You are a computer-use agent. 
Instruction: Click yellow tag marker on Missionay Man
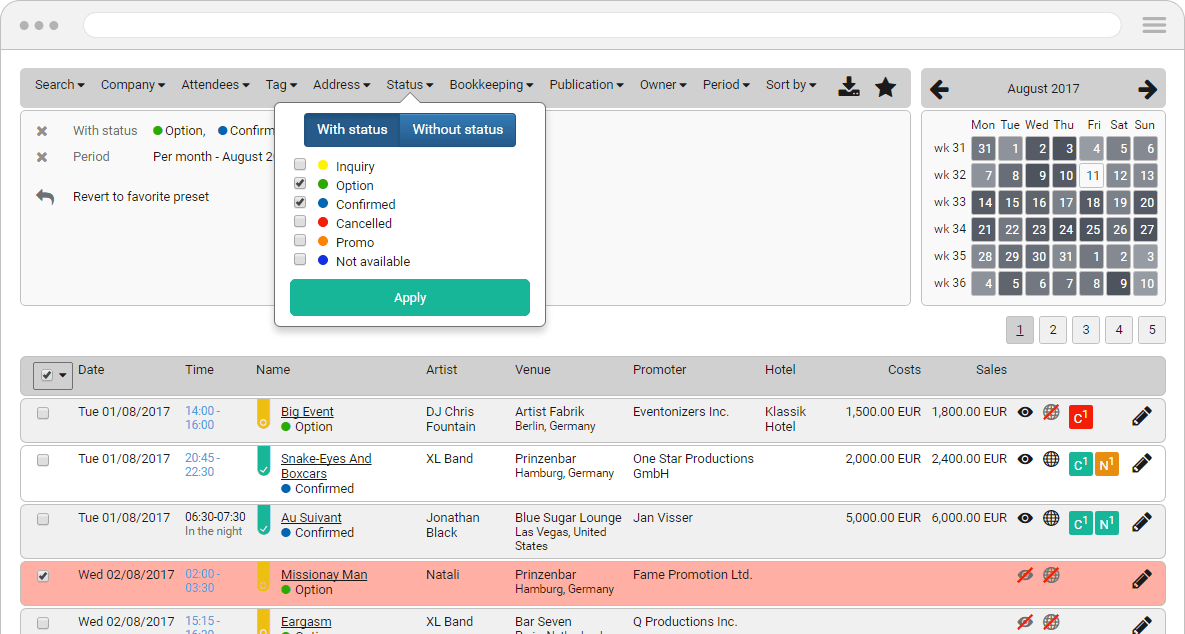pyautogui.click(x=263, y=577)
